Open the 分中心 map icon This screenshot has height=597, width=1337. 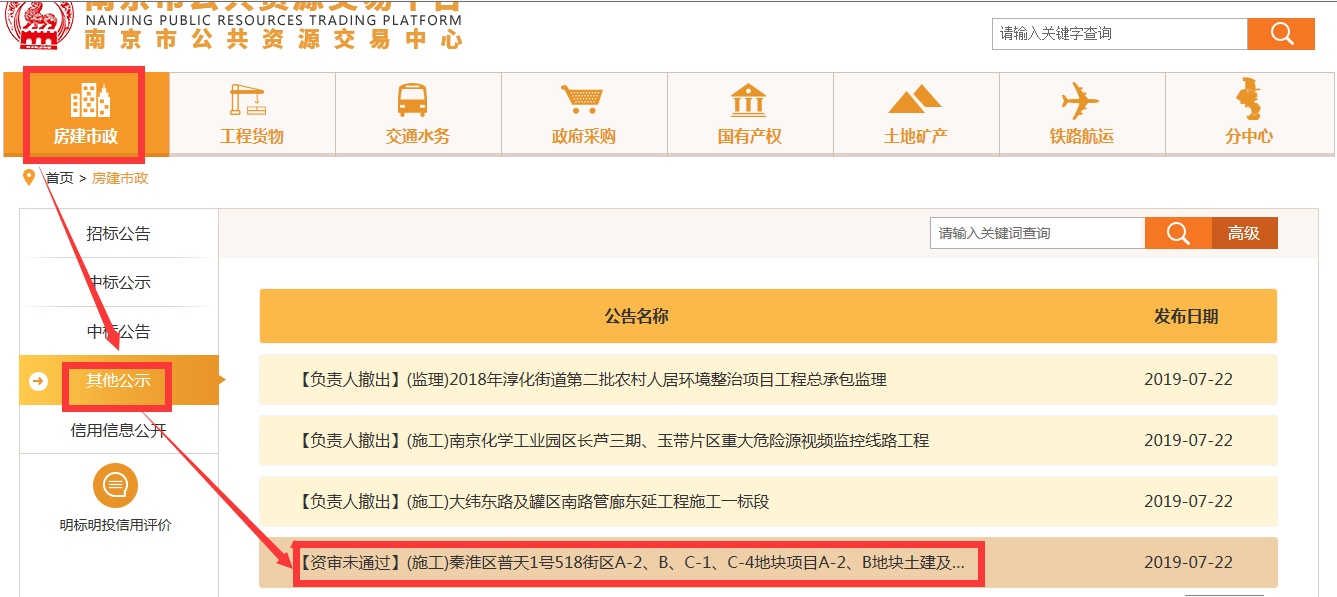pyautogui.click(x=1248, y=100)
